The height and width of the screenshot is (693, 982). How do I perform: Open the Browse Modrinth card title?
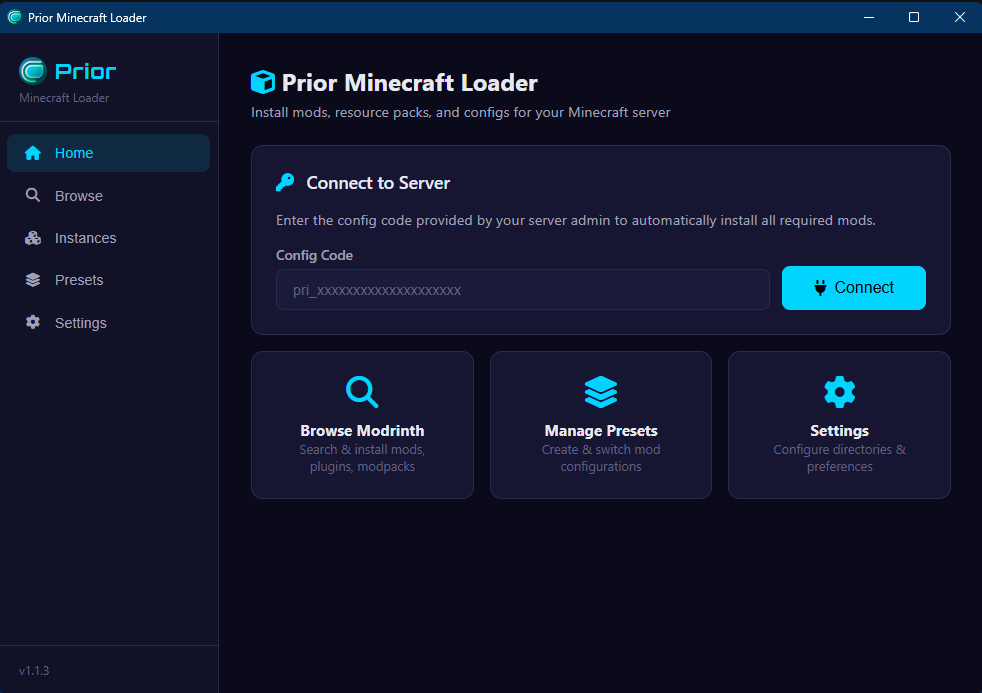tap(362, 431)
